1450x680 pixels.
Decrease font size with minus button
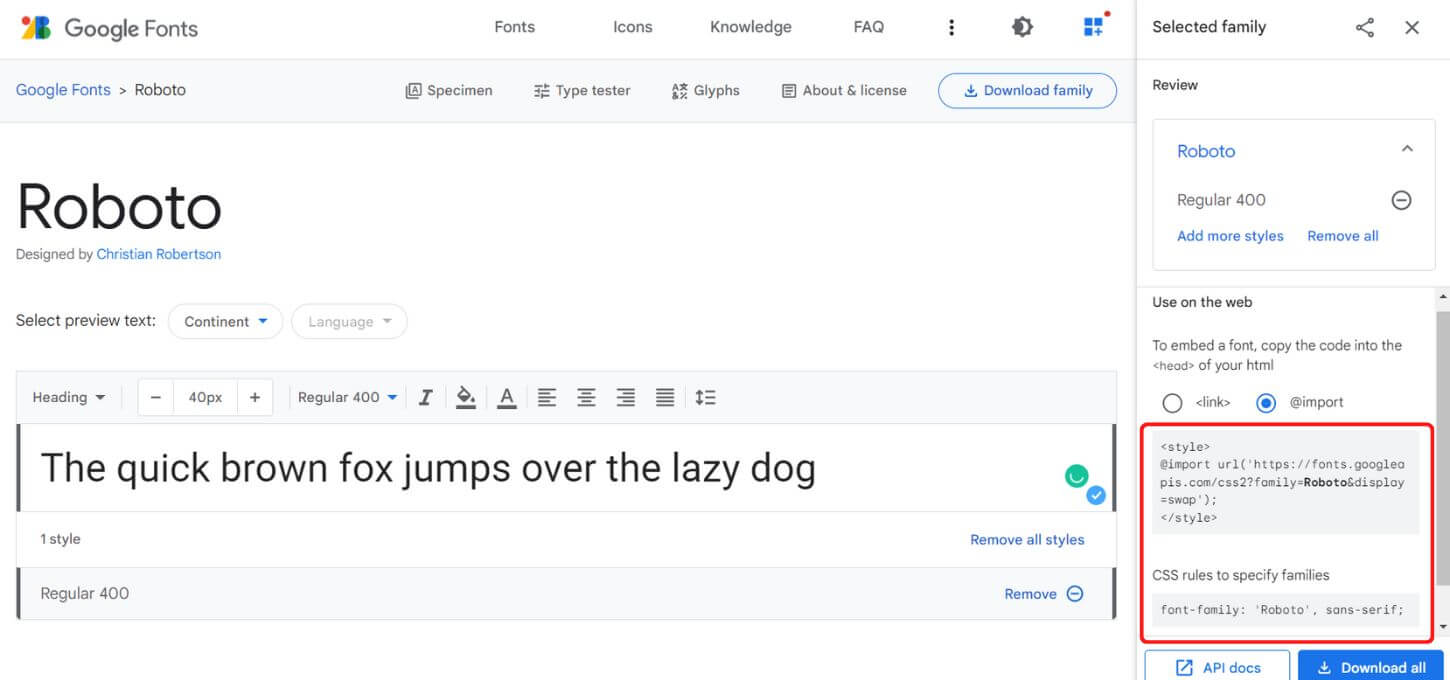pyautogui.click(x=155, y=397)
